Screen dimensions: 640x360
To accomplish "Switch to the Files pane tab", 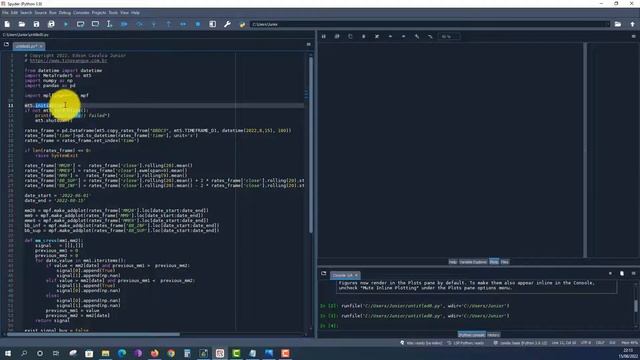I will click(505, 262).
